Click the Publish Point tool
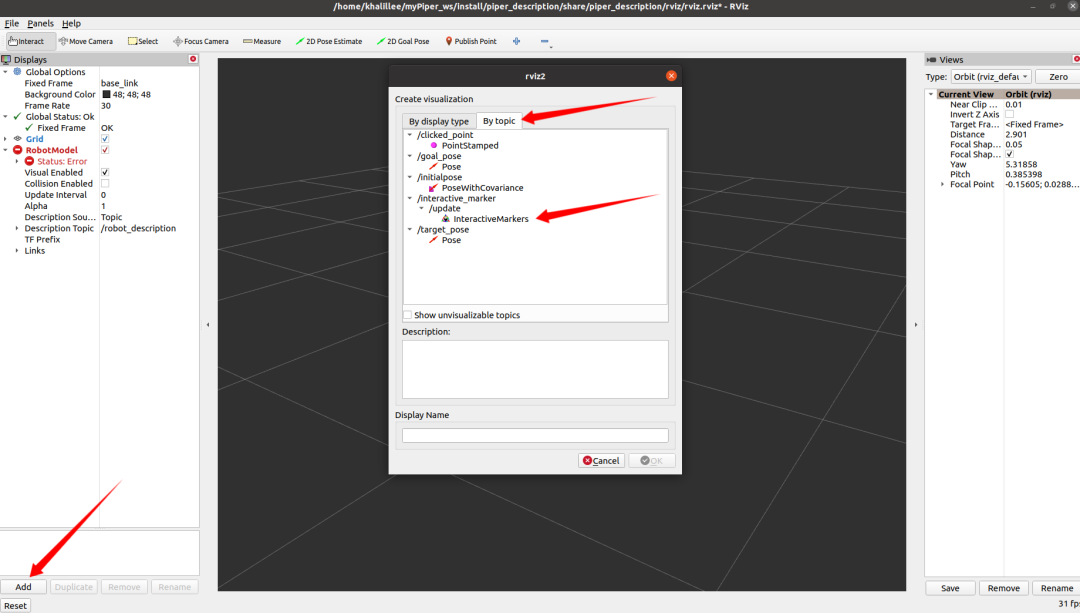 tap(470, 41)
